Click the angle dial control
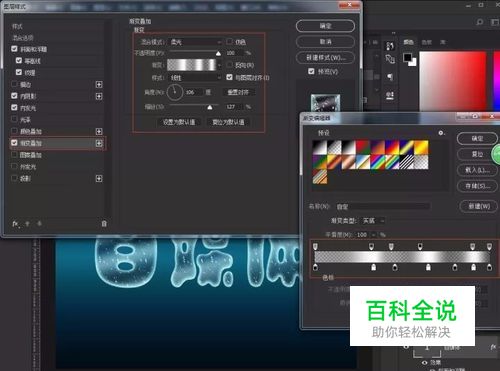The width and height of the screenshot is (500, 371). pyautogui.click(x=175, y=92)
